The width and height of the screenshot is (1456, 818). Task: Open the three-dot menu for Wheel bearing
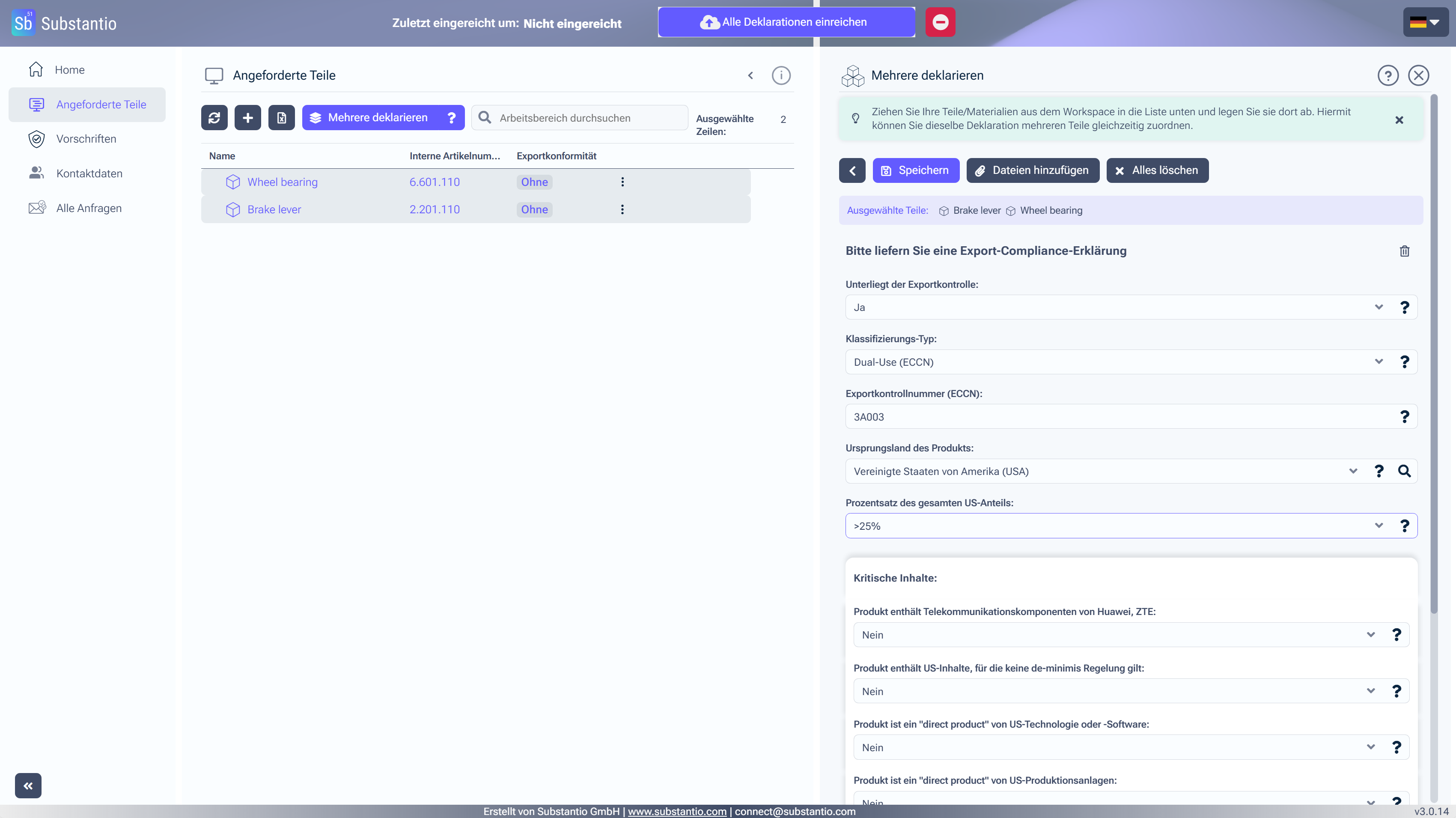(622, 182)
